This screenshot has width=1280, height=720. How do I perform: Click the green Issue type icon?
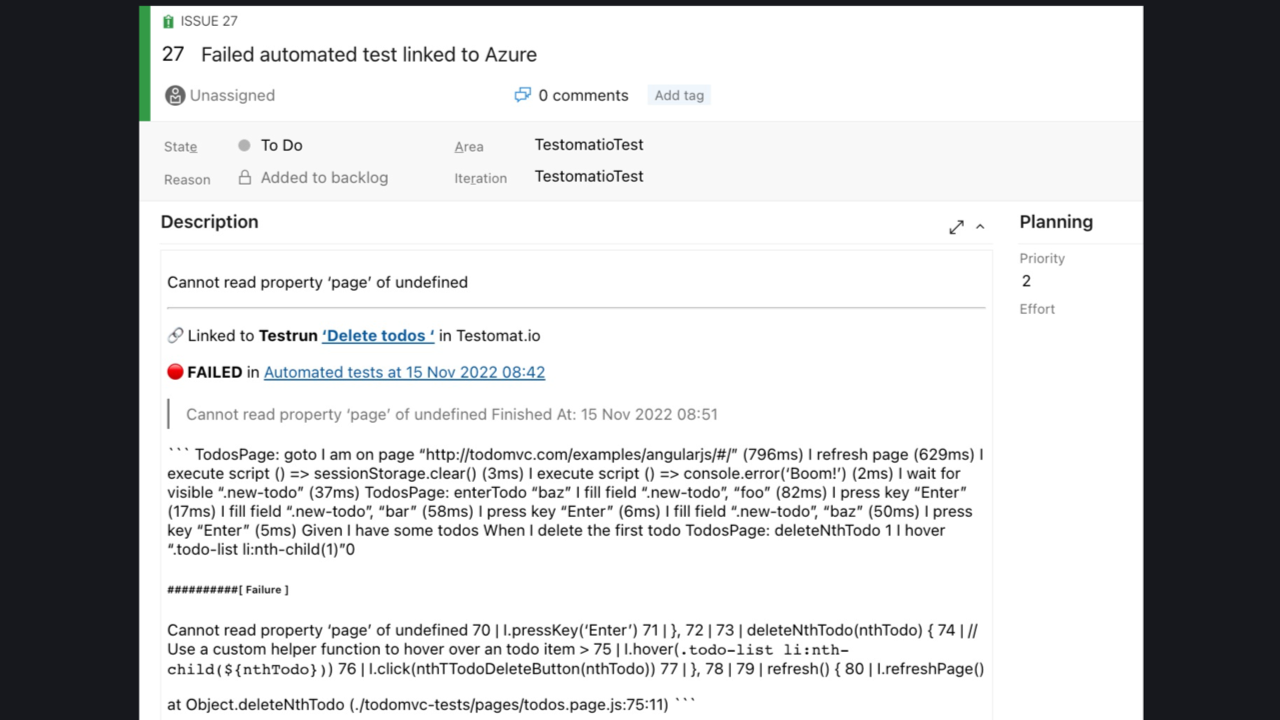point(168,21)
